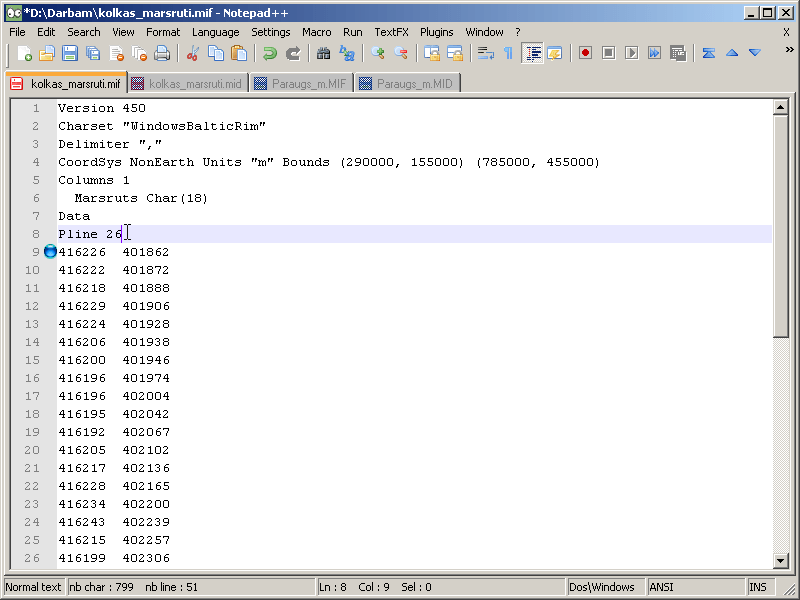Viewport: 800px width, 600px height.
Task: Run macro multiple times icon
Action: [x=655, y=53]
